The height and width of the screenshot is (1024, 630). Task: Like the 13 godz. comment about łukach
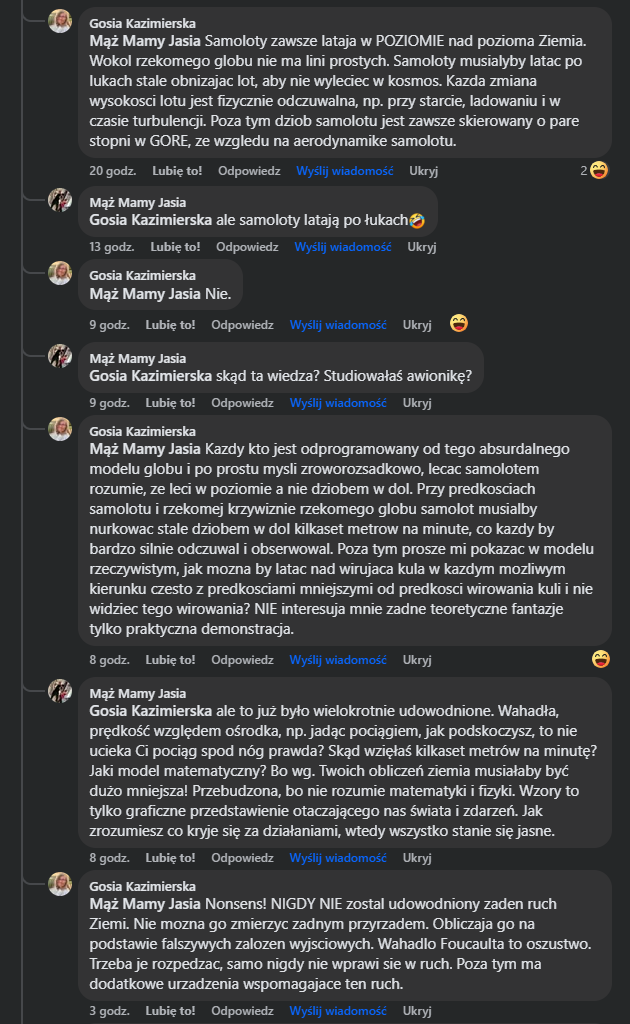(175, 246)
